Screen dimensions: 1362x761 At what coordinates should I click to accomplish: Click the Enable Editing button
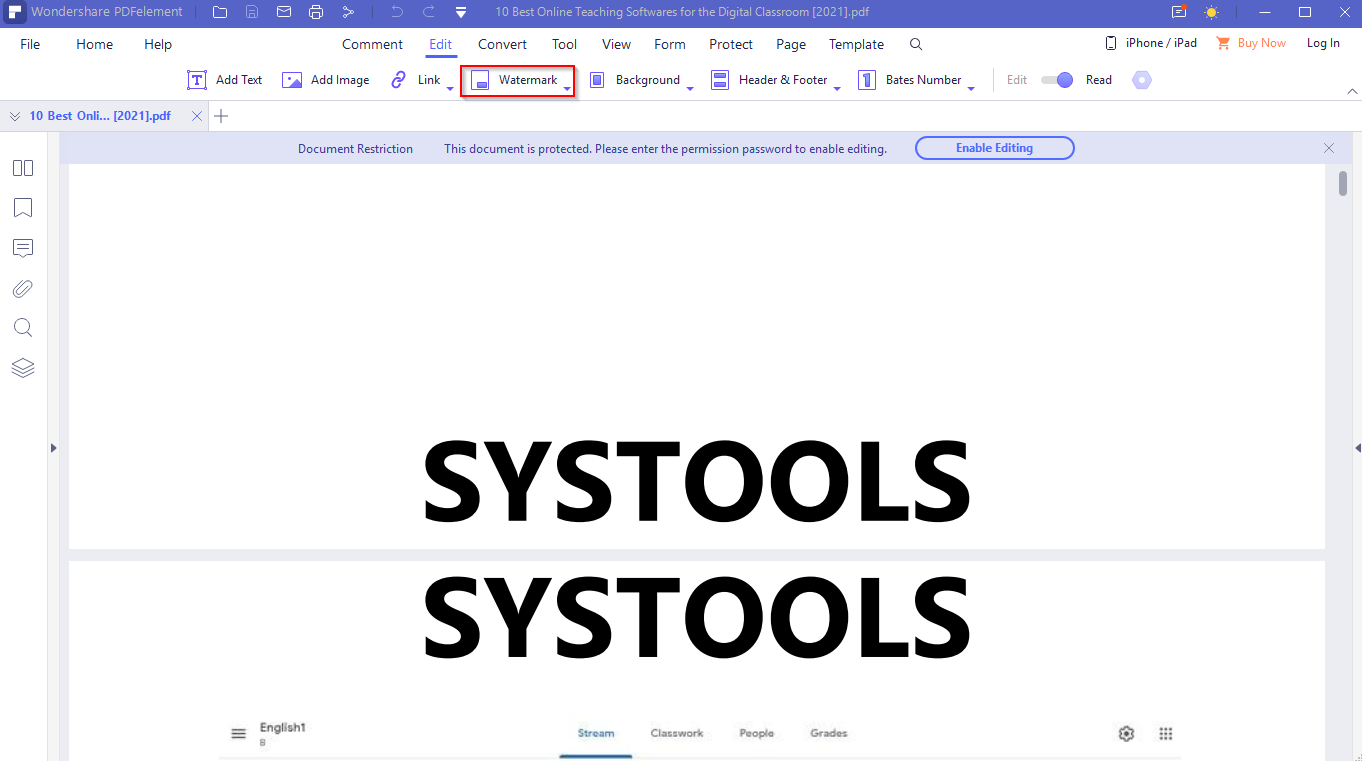pos(995,148)
